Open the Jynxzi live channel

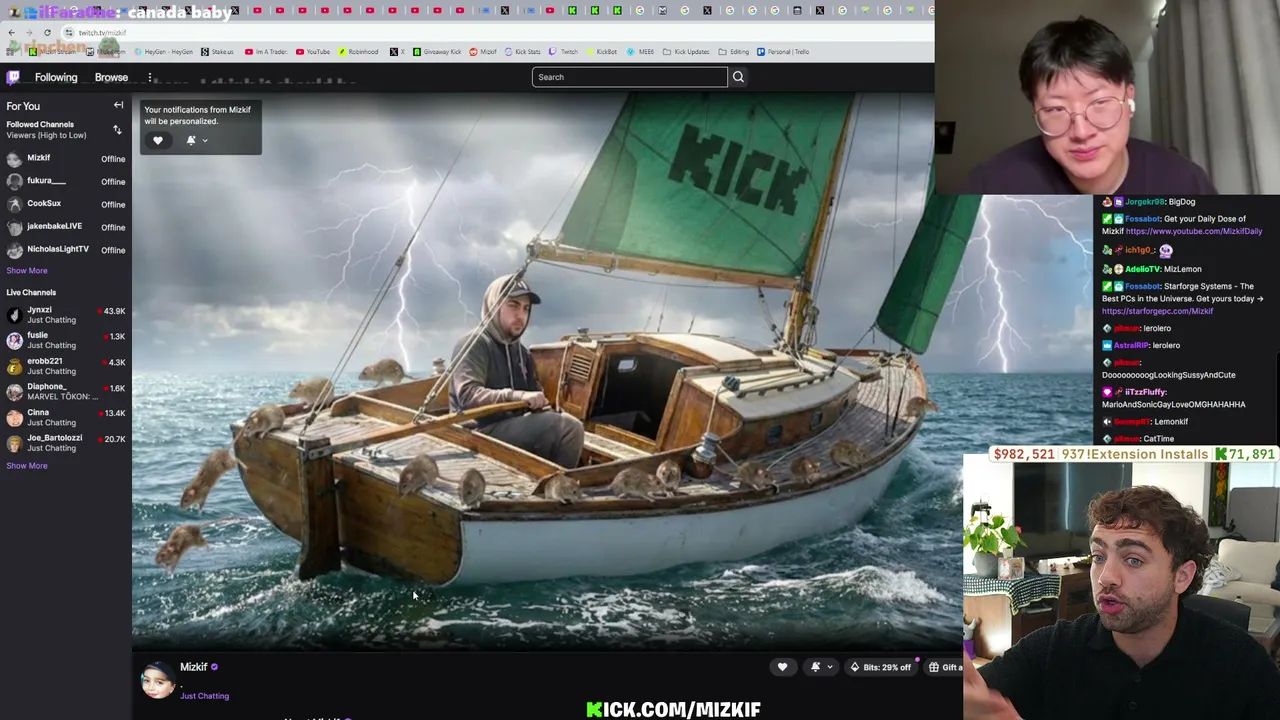(x=65, y=315)
